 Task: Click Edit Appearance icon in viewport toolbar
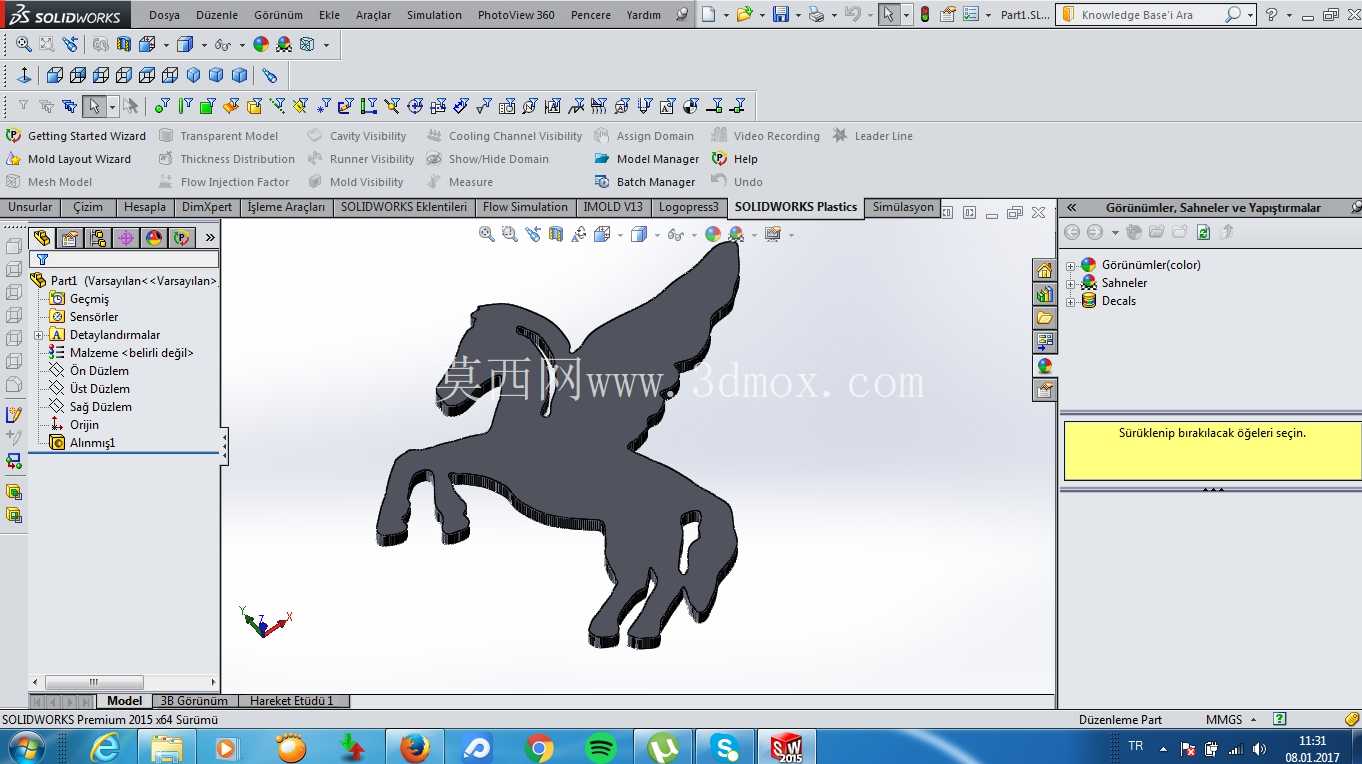[x=712, y=234]
